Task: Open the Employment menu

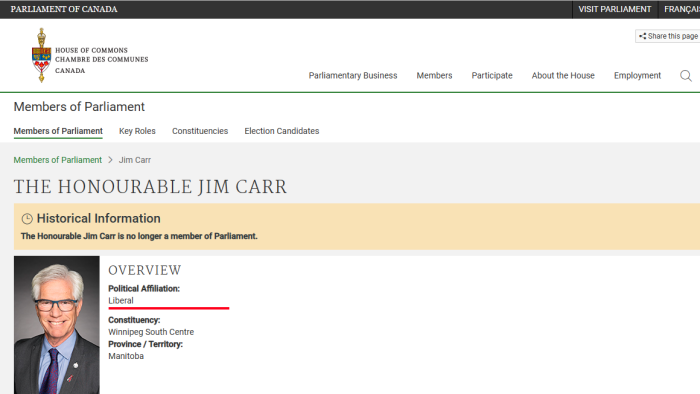Action: pyautogui.click(x=637, y=75)
